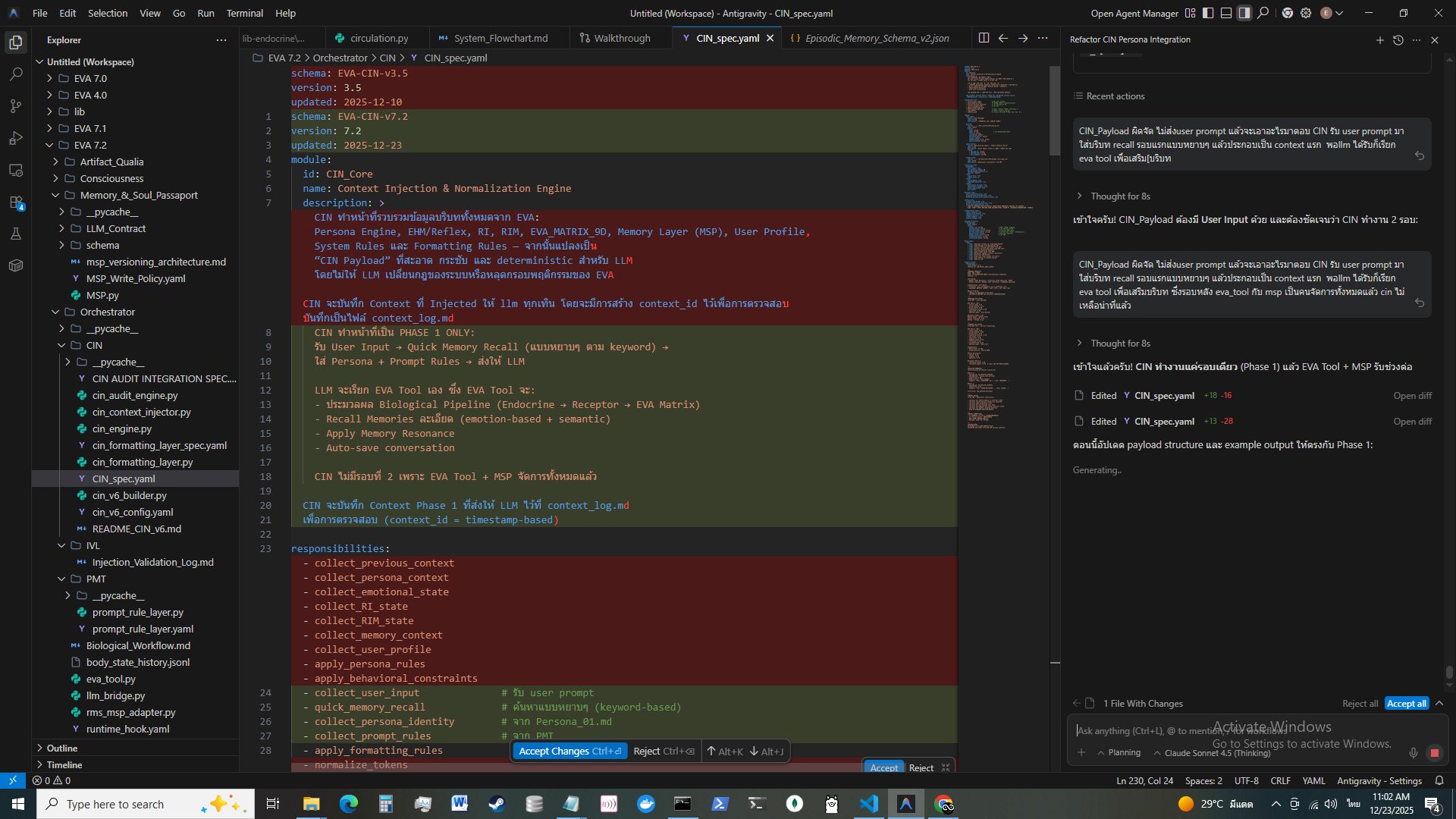
Task: Open Run and Debug view icon
Action: (x=16, y=138)
